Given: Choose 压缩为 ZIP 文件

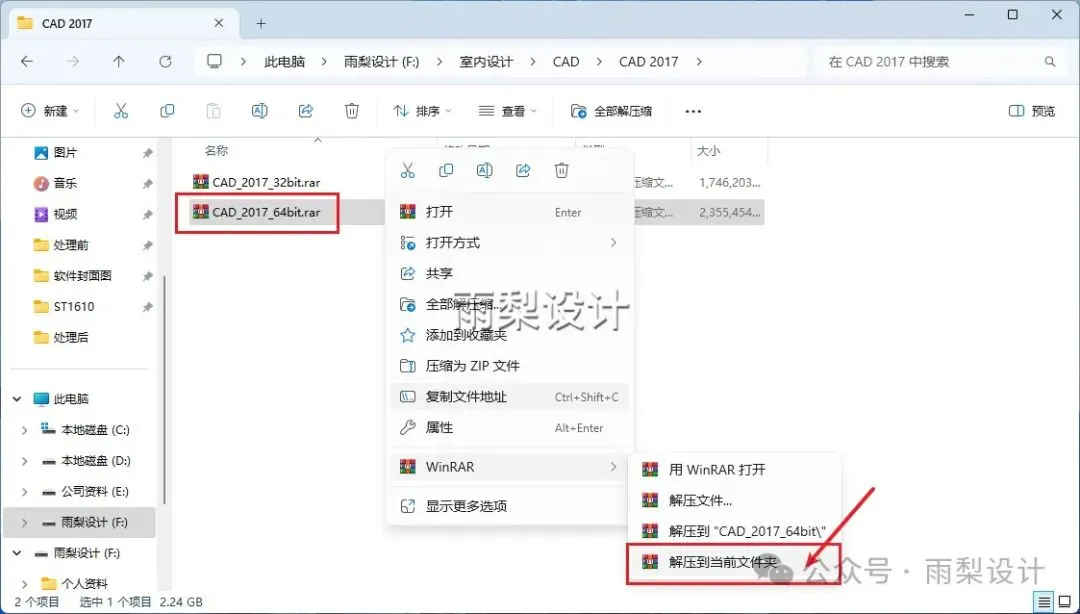Looking at the screenshot, I should point(510,366).
